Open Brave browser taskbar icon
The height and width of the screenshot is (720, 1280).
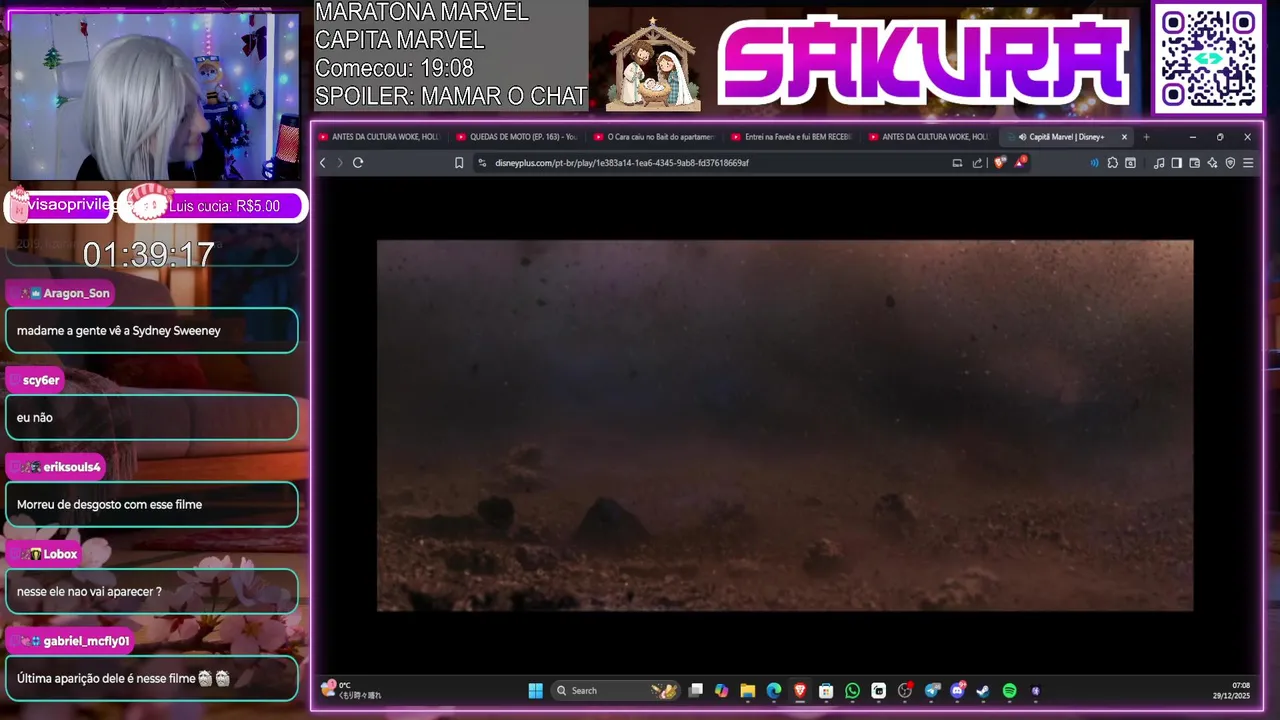[x=800, y=691]
